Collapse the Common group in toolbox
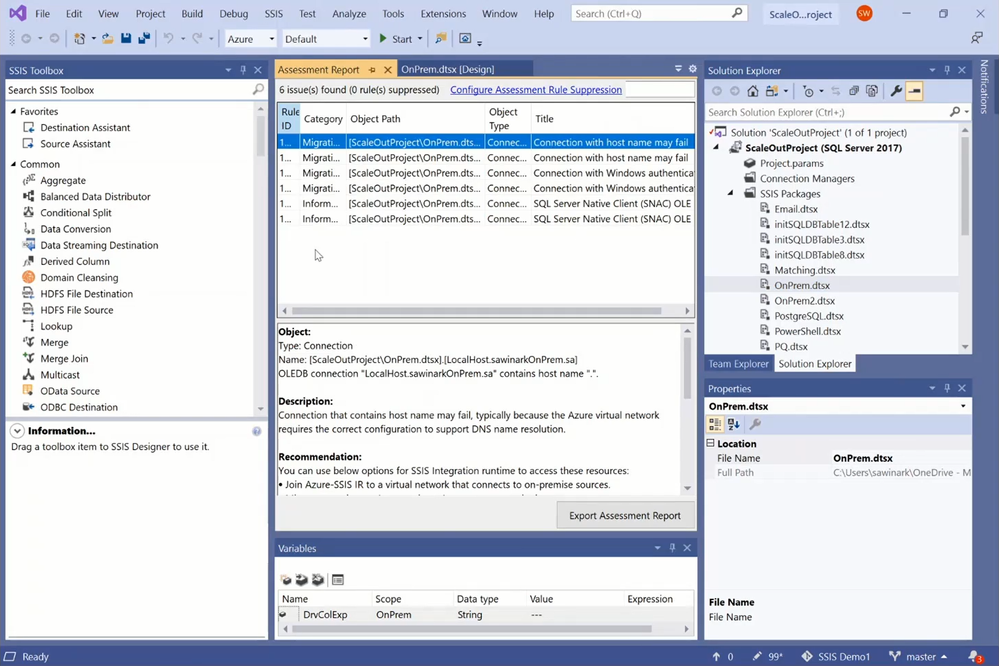Viewport: 999px width, 666px height. coord(13,164)
